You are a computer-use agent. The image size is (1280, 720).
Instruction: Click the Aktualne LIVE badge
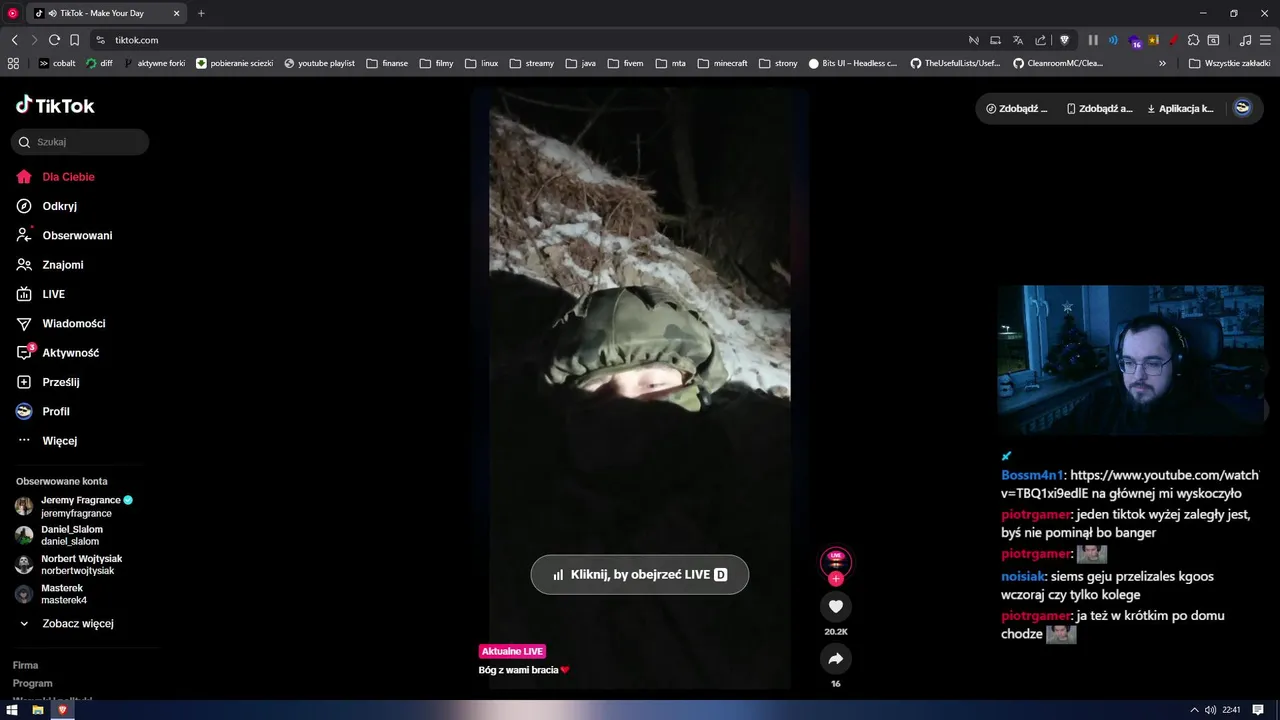pos(512,651)
